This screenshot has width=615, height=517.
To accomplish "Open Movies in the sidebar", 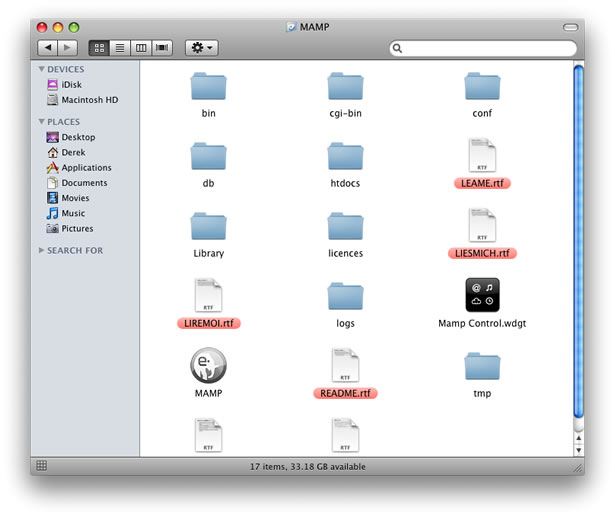I will [x=68, y=198].
